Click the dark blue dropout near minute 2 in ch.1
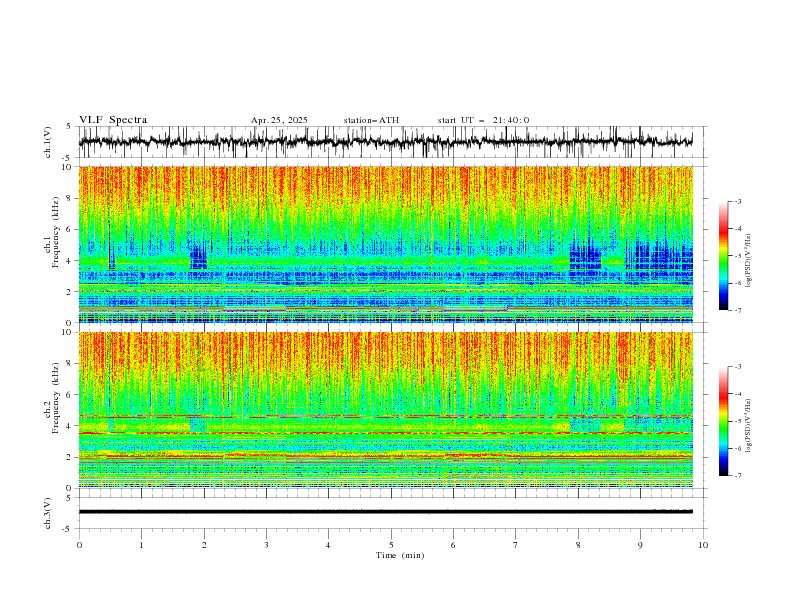 tap(198, 257)
